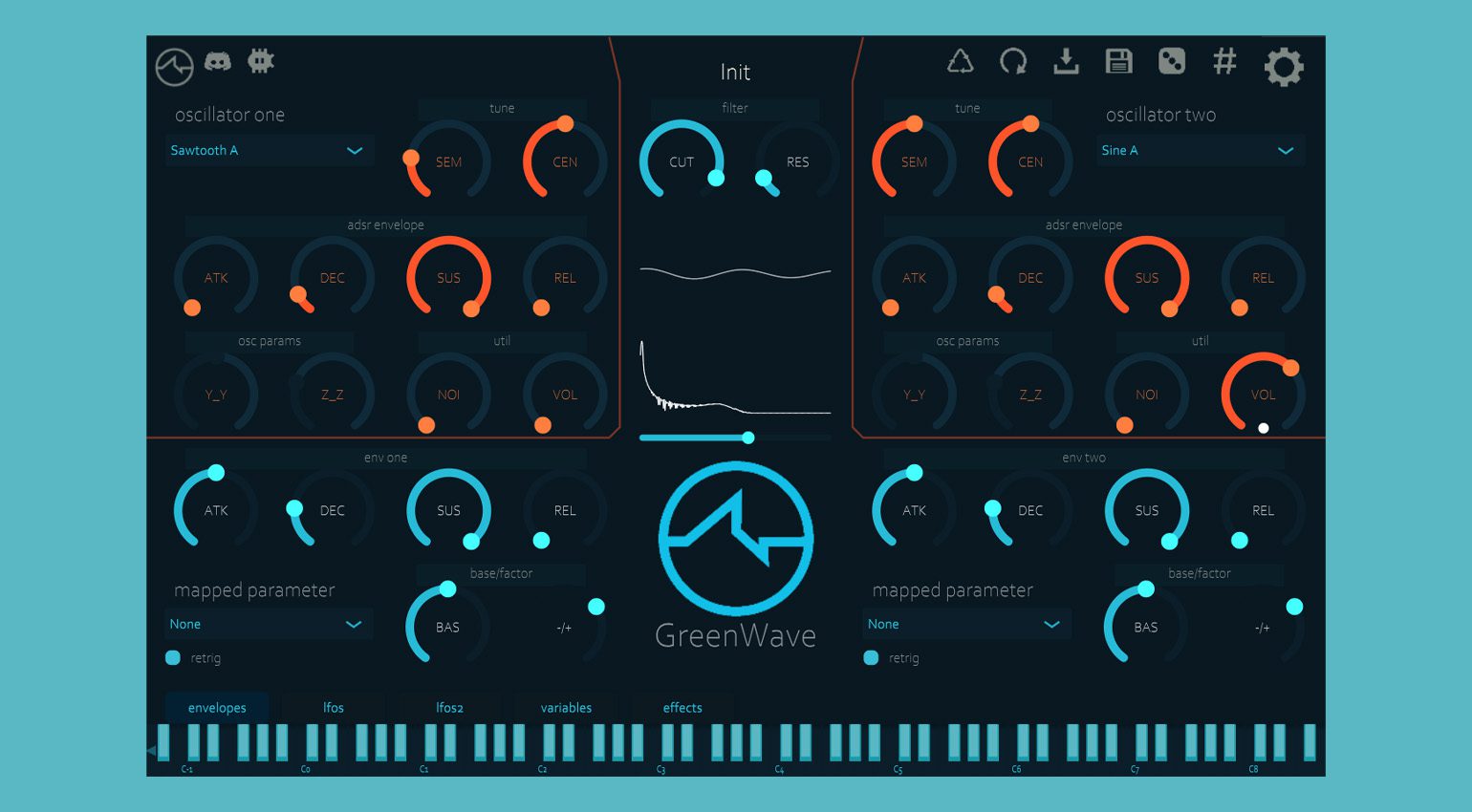
Task: Click env one -/+ factor knob
Action: tap(564, 627)
